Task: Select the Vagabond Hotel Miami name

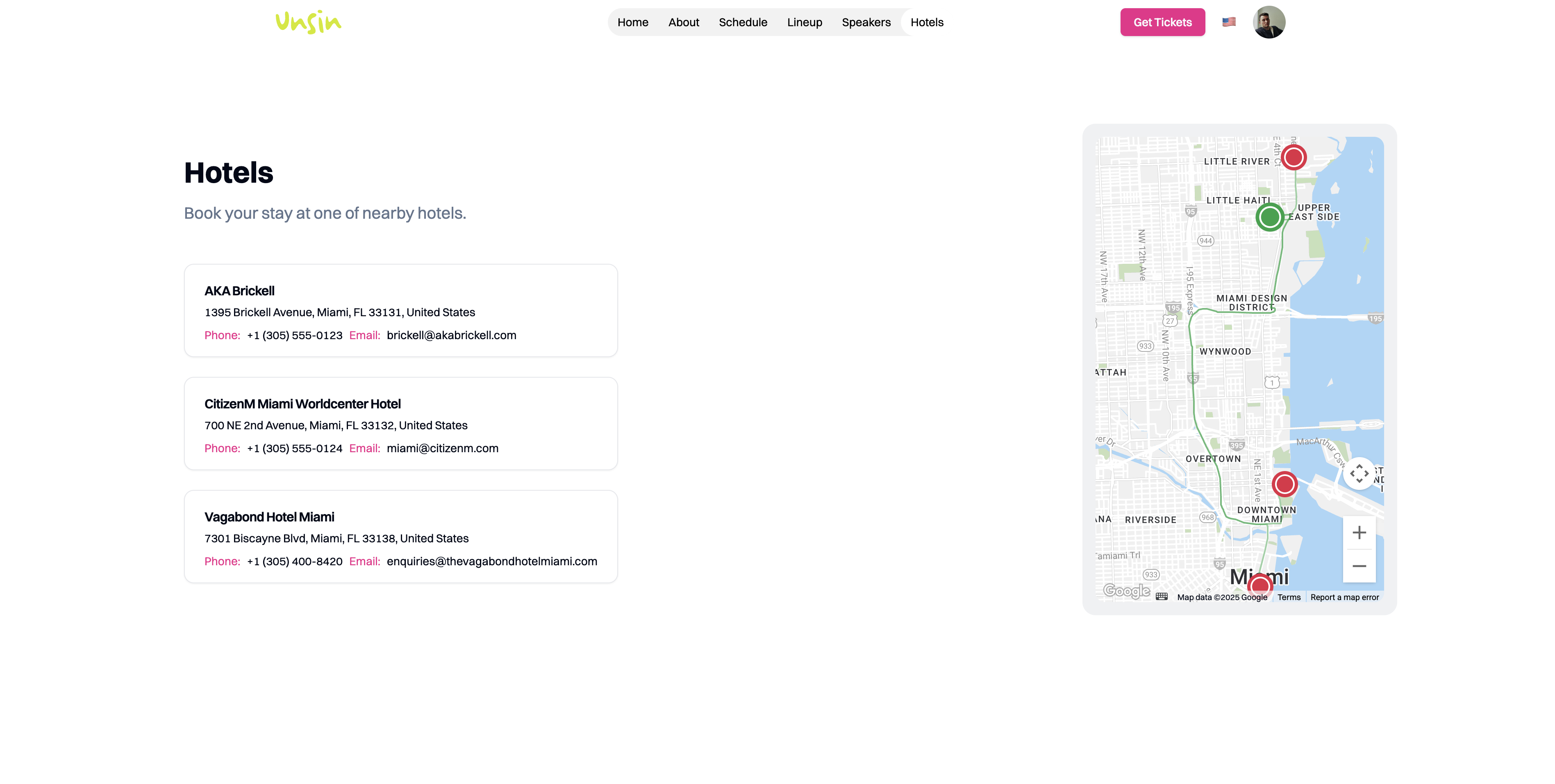Action: tap(268, 517)
